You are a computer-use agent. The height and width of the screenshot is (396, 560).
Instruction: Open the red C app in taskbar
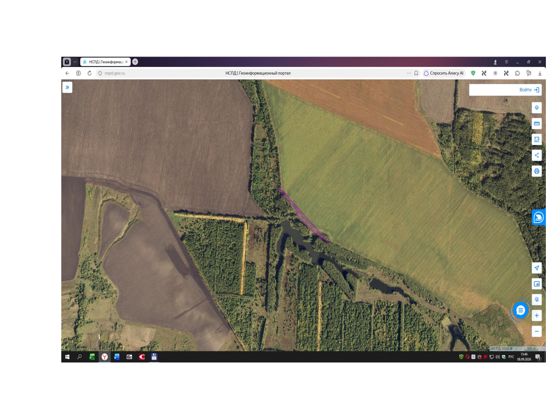[x=141, y=357]
